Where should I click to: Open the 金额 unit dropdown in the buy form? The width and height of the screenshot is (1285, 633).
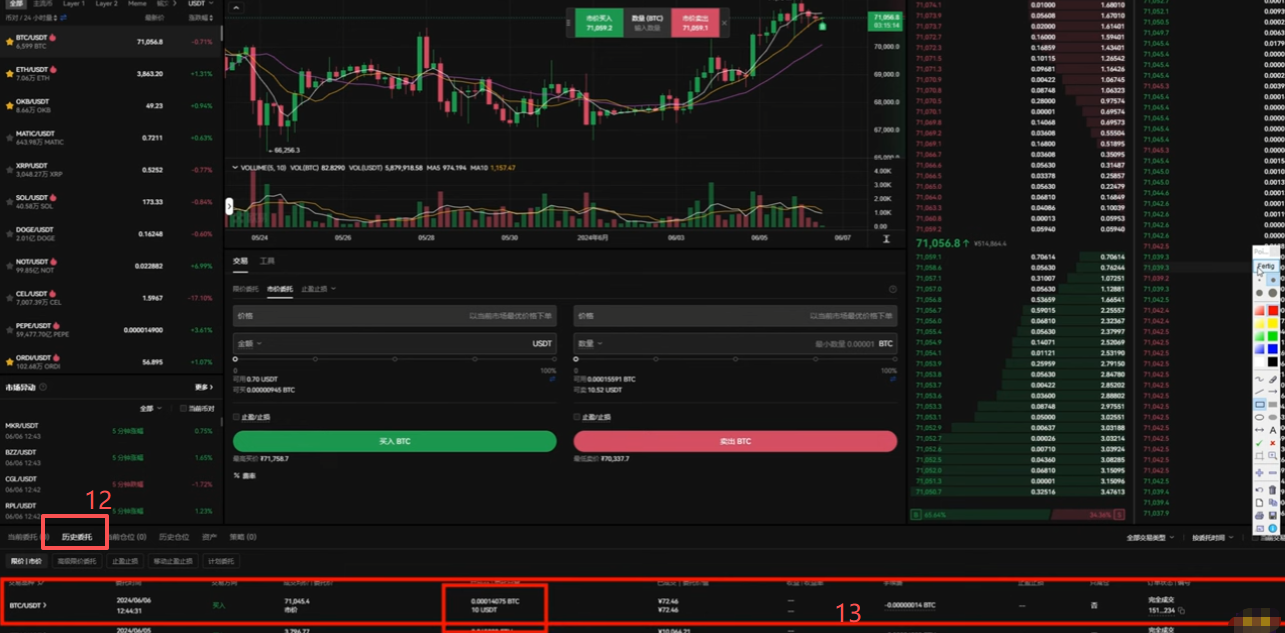pyautogui.click(x=250, y=343)
